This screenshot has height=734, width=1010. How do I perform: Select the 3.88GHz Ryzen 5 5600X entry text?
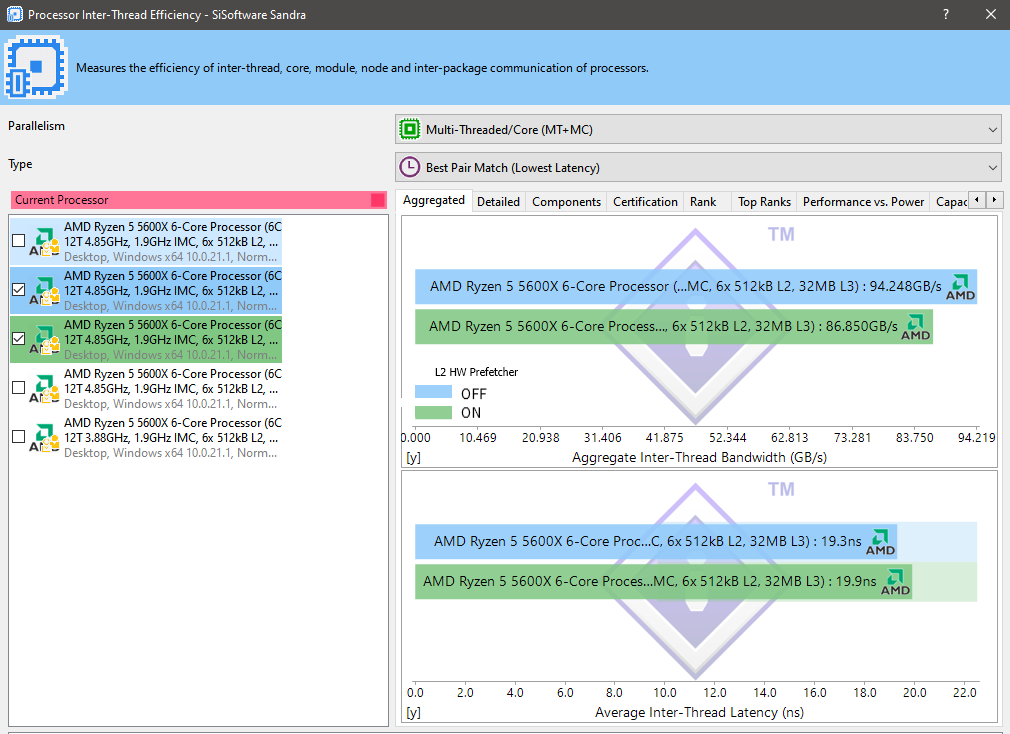pos(173,438)
